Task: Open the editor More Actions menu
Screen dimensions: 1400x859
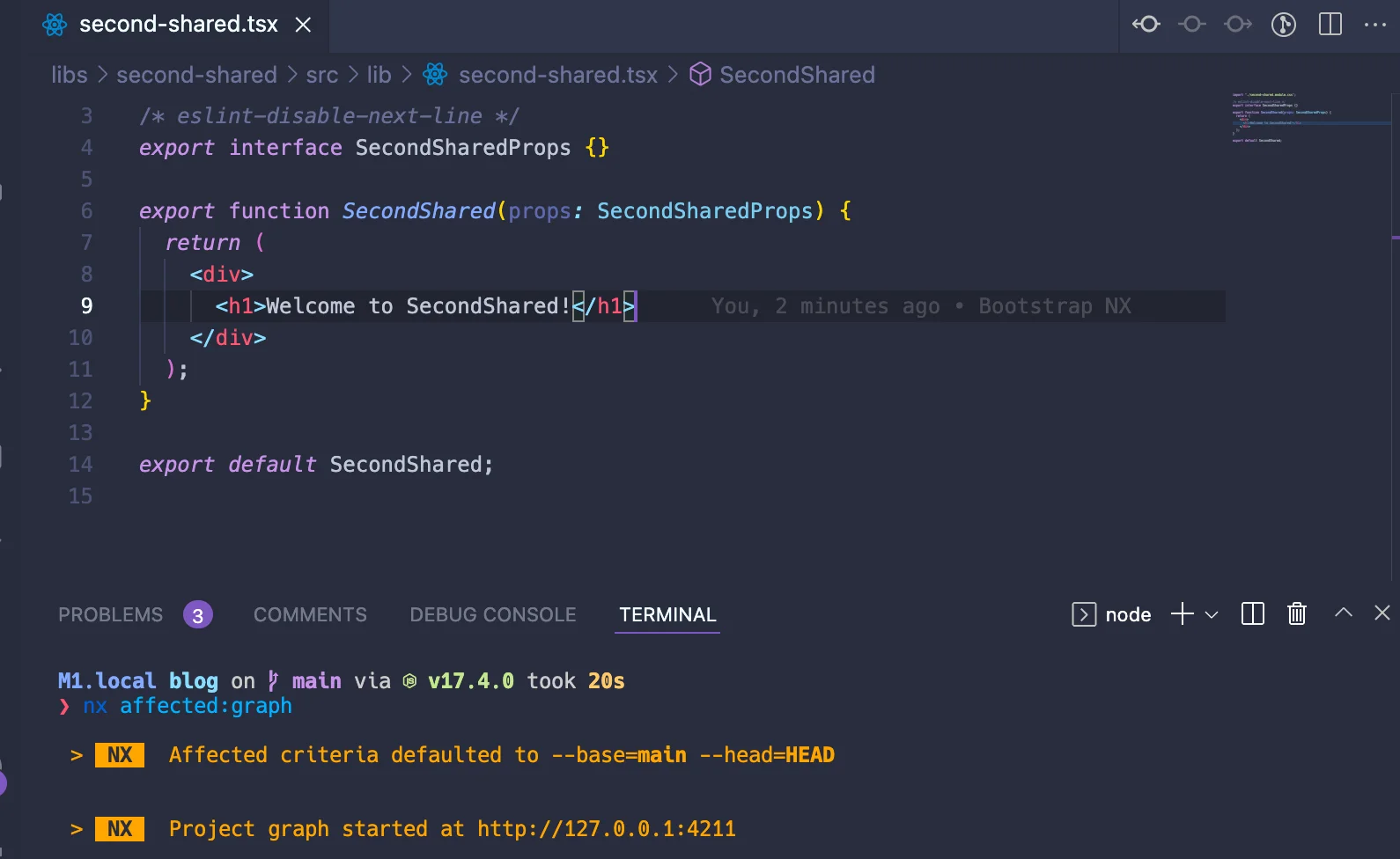Action: pyautogui.click(x=1374, y=25)
